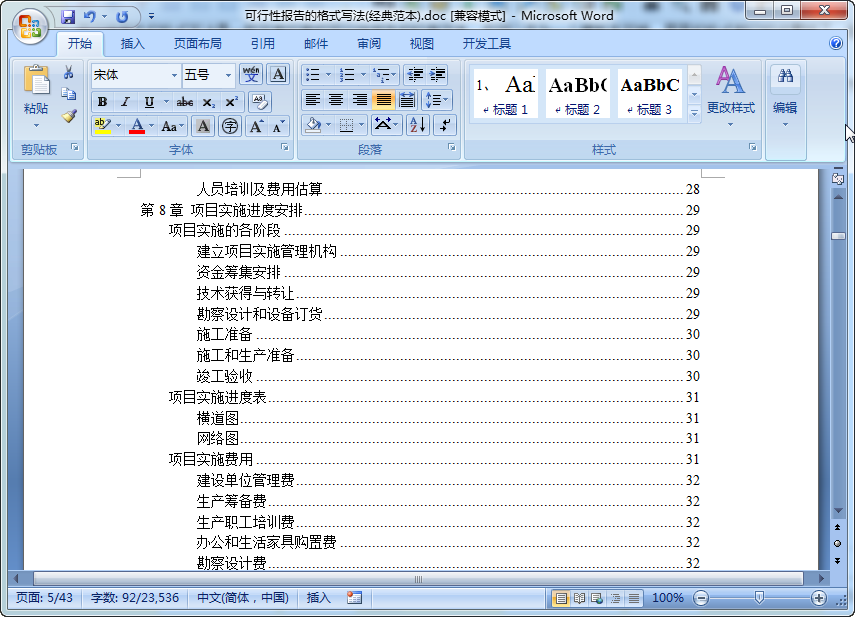The image size is (855, 617).
Task: Toggle bold formatting
Action: pyautogui.click(x=102, y=101)
